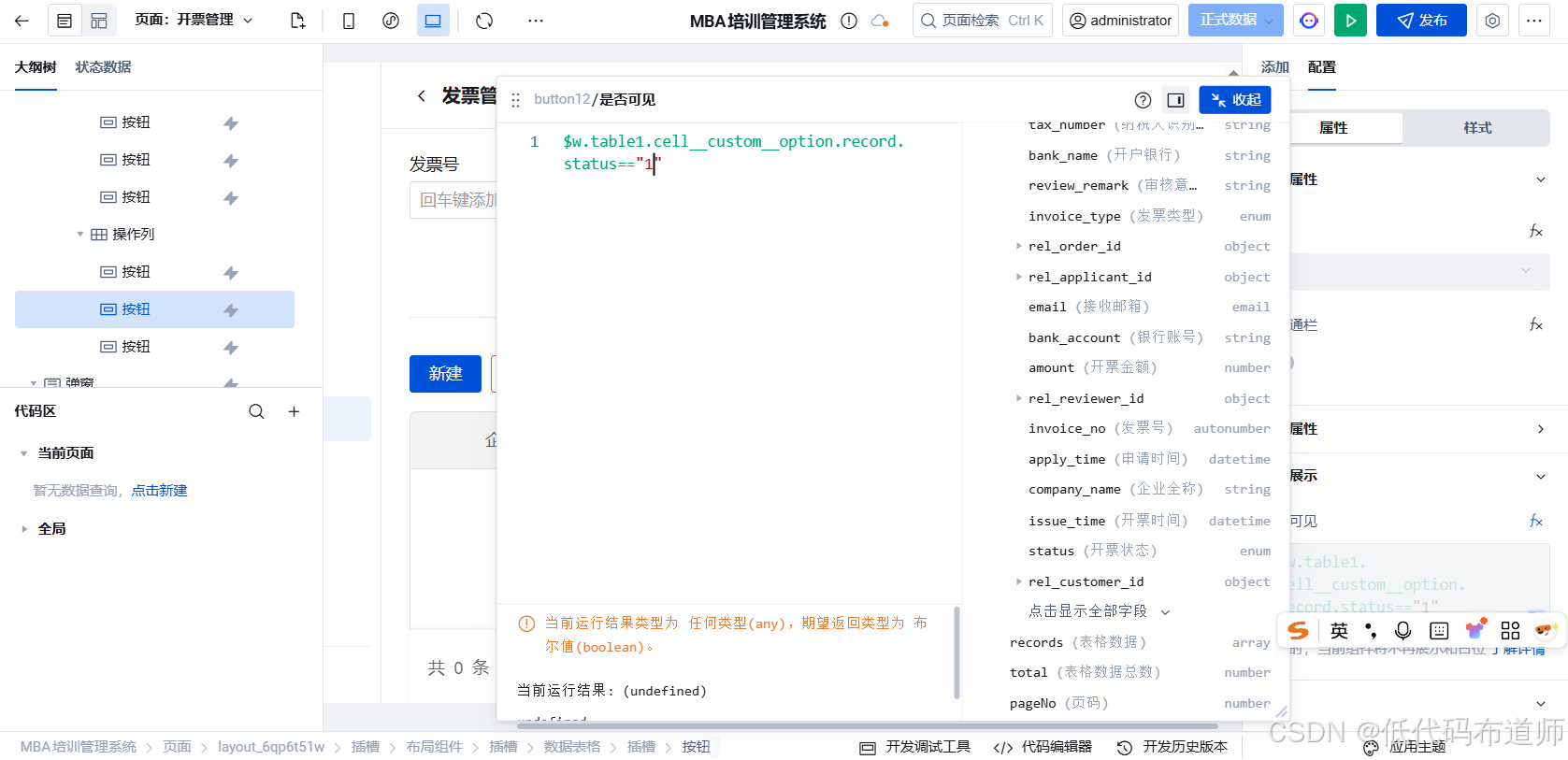Expand the rel_applicant_id field

[1018, 278]
